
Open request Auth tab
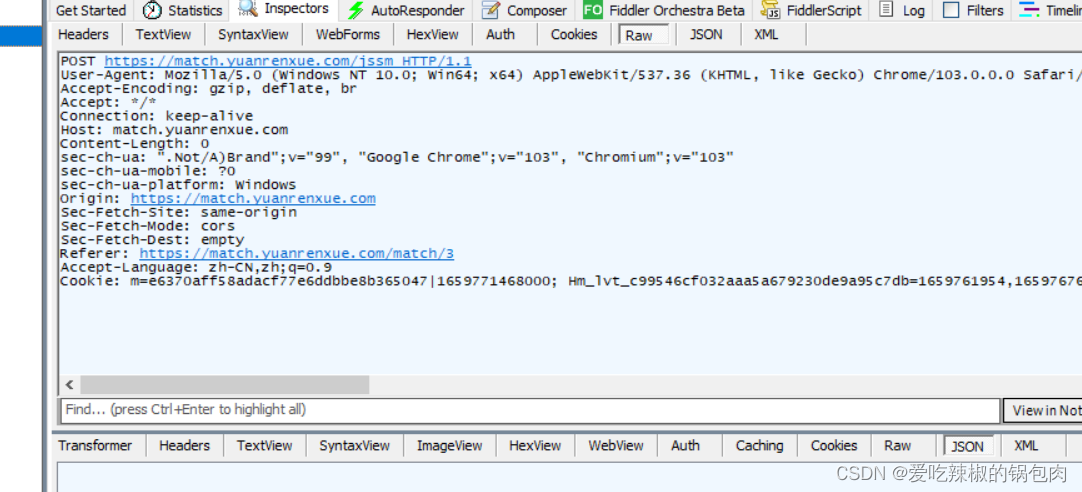point(500,35)
